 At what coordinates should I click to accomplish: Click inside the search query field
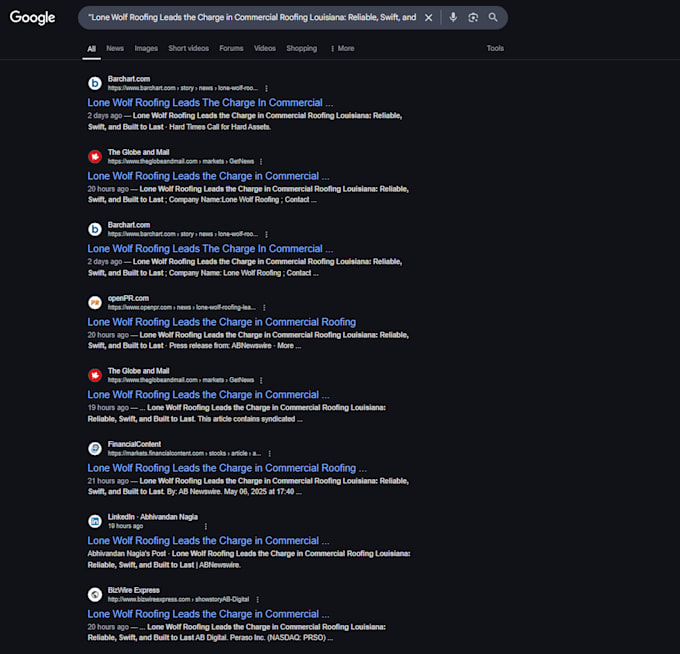252,17
